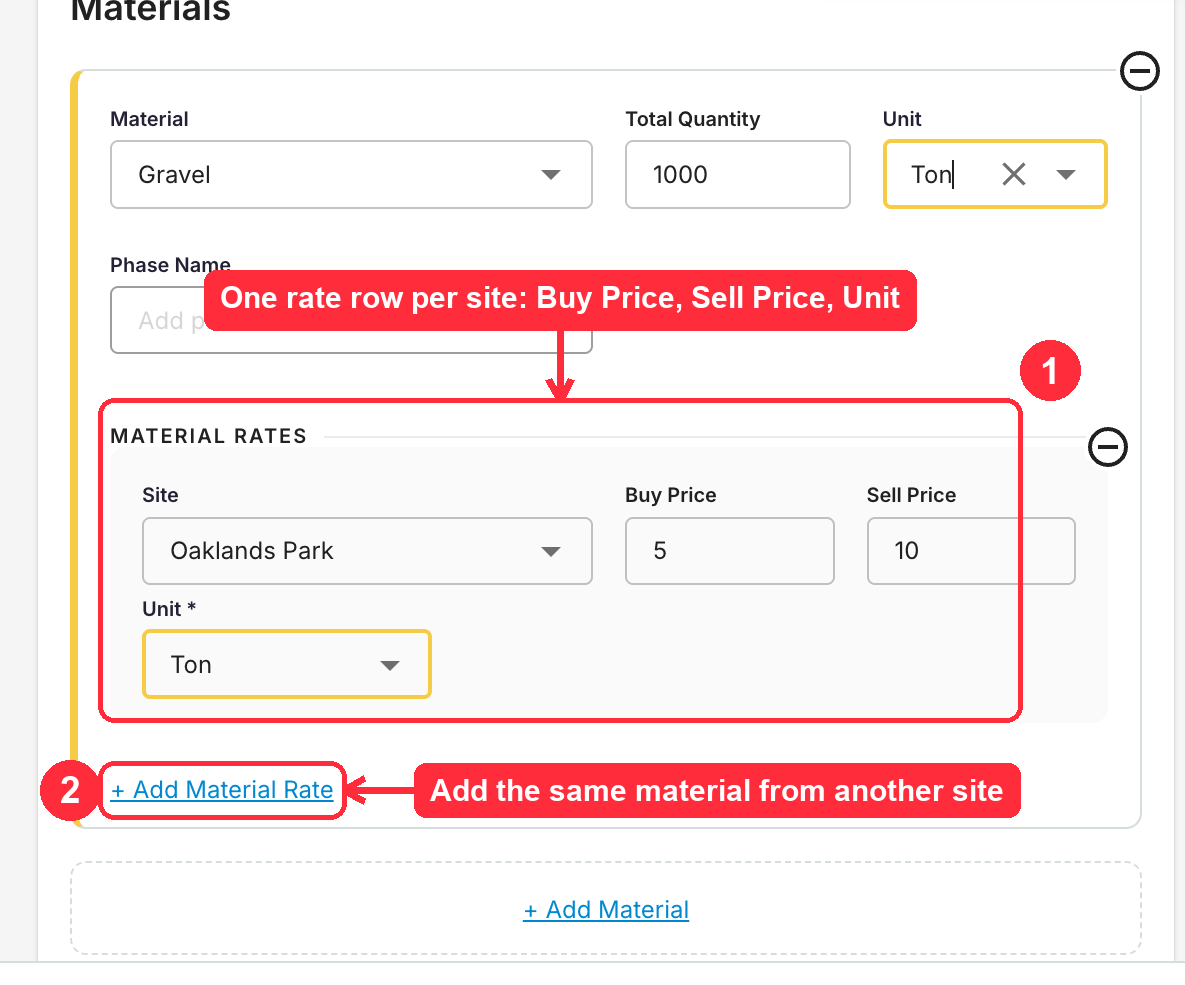
Task: Open the Gravel material dropdown
Action: (x=351, y=175)
